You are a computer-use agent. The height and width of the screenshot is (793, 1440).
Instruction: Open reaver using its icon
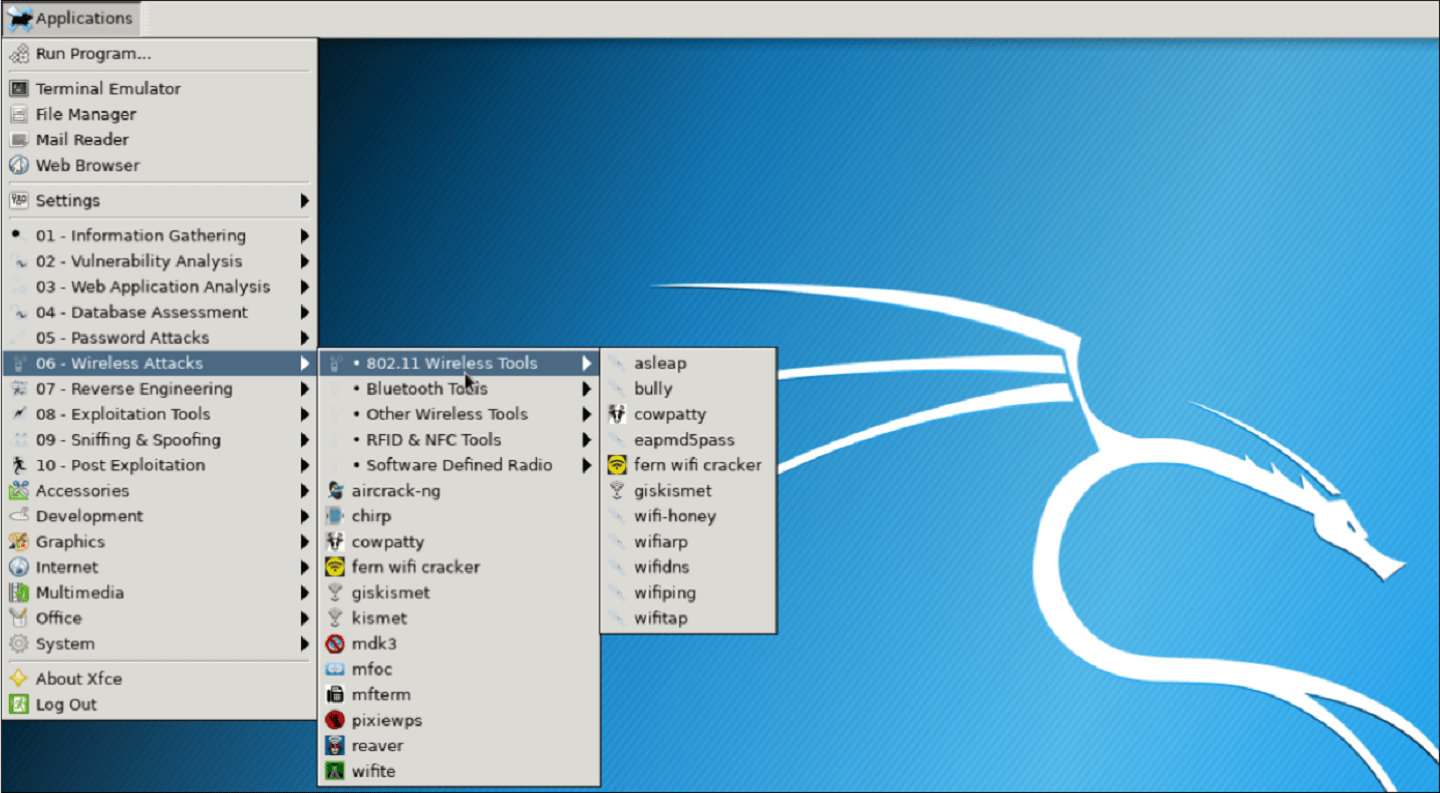335,746
